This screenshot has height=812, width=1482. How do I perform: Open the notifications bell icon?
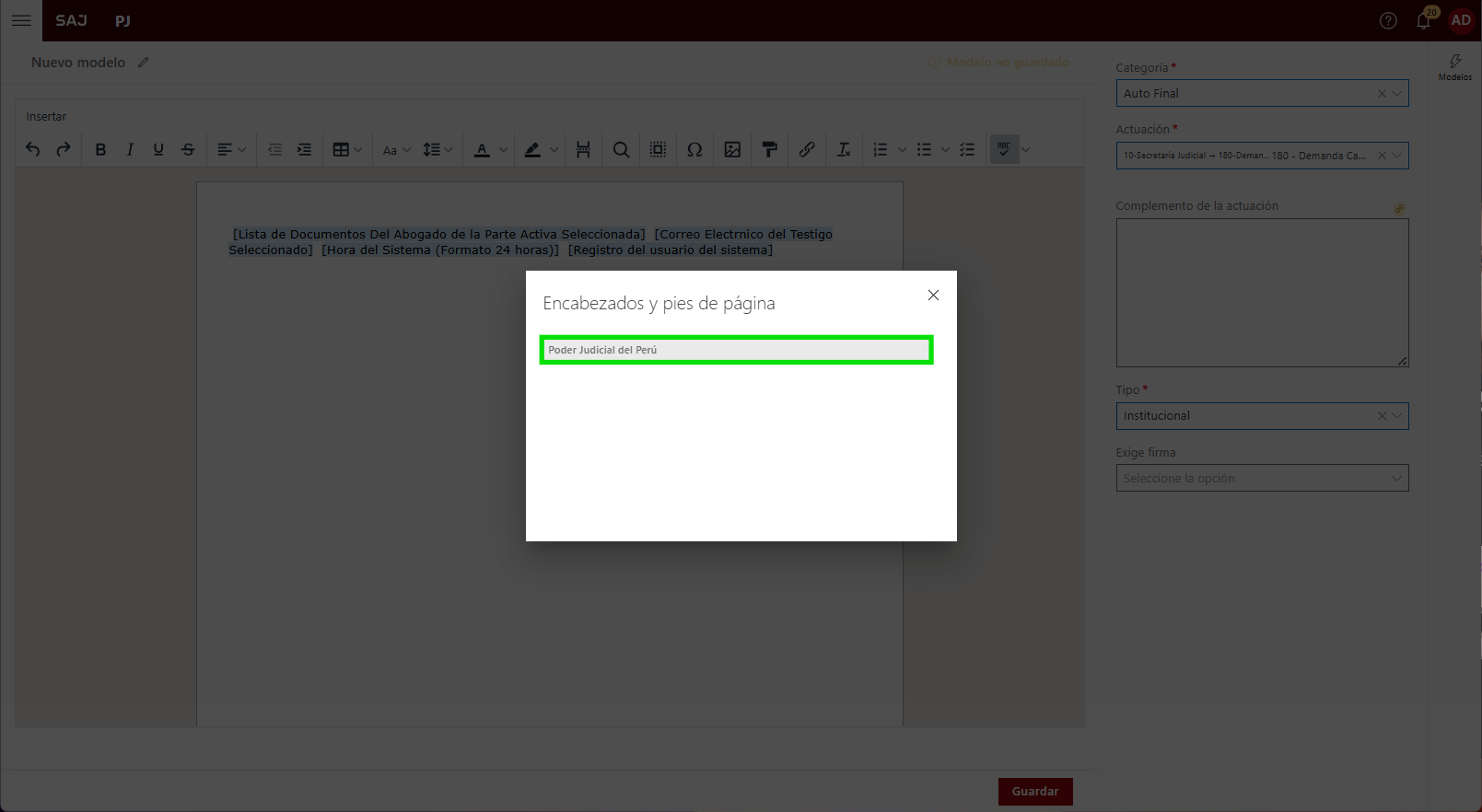click(1423, 20)
